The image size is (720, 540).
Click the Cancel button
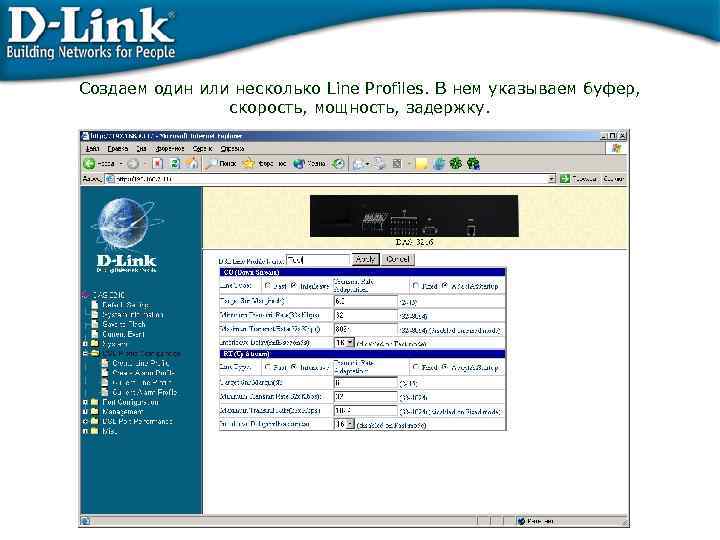[x=398, y=259]
